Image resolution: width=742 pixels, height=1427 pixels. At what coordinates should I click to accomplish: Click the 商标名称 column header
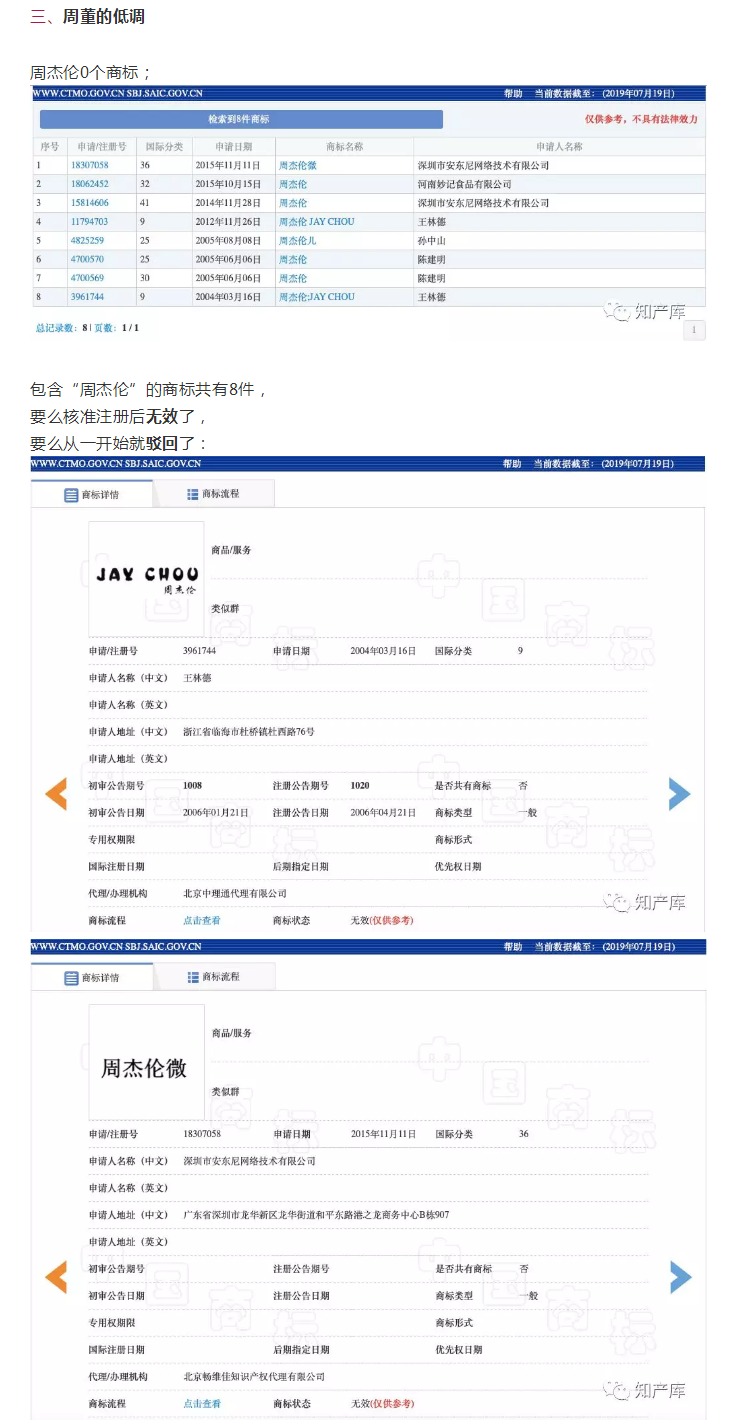click(345, 146)
